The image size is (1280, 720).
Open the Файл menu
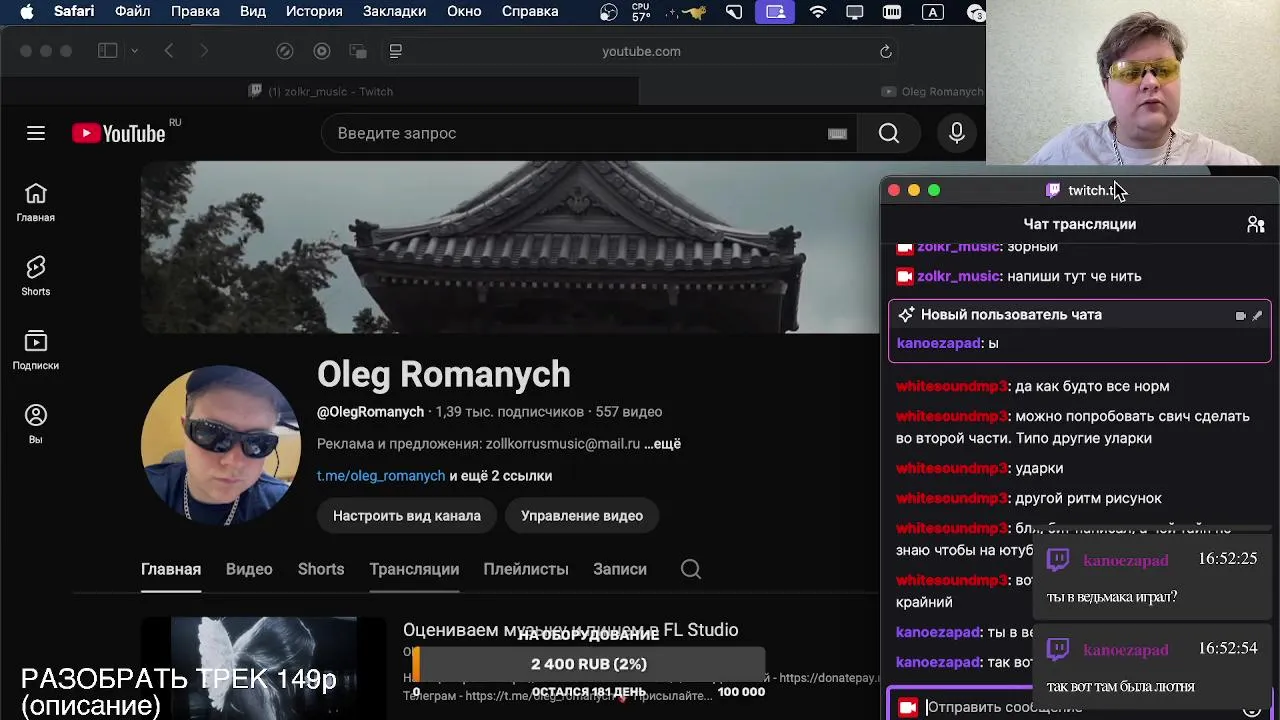click(x=132, y=11)
